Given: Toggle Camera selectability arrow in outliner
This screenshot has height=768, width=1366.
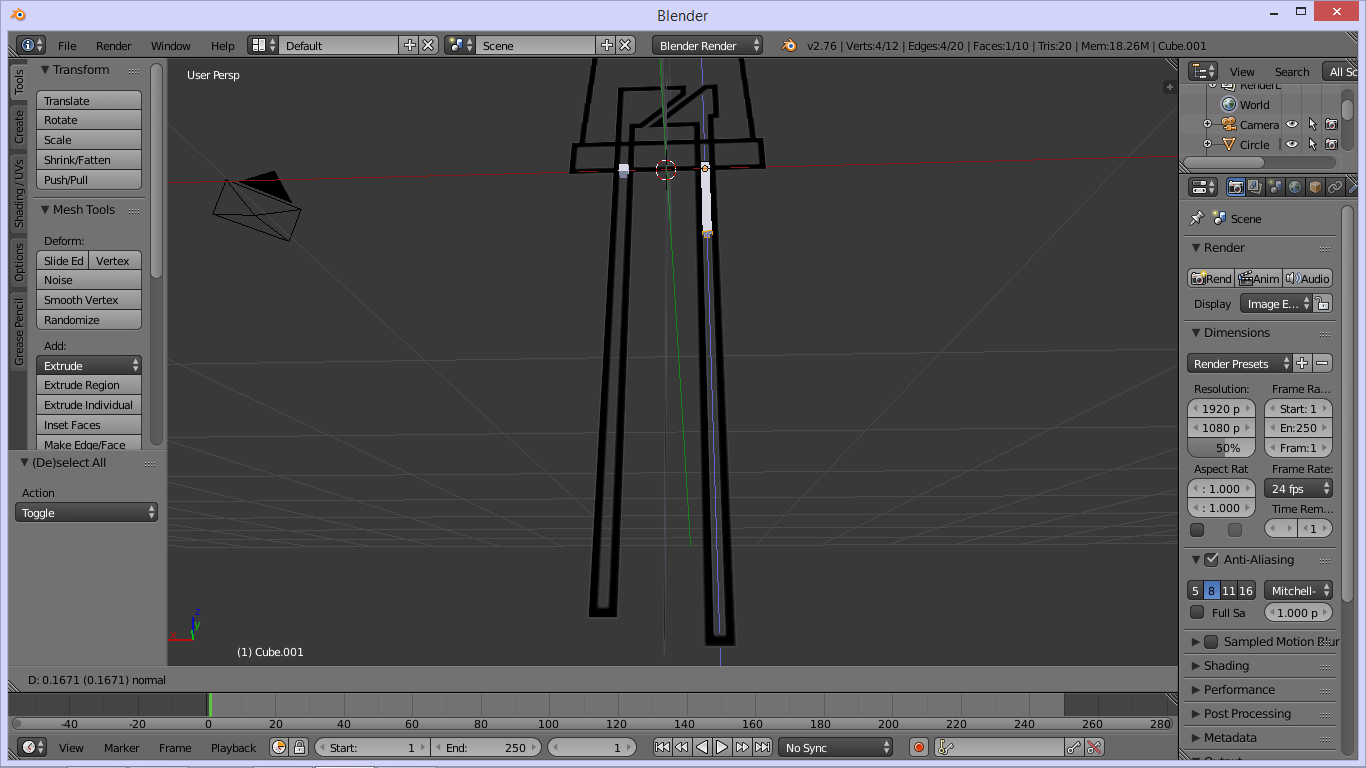Looking at the screenshot, I should 1312,125.
